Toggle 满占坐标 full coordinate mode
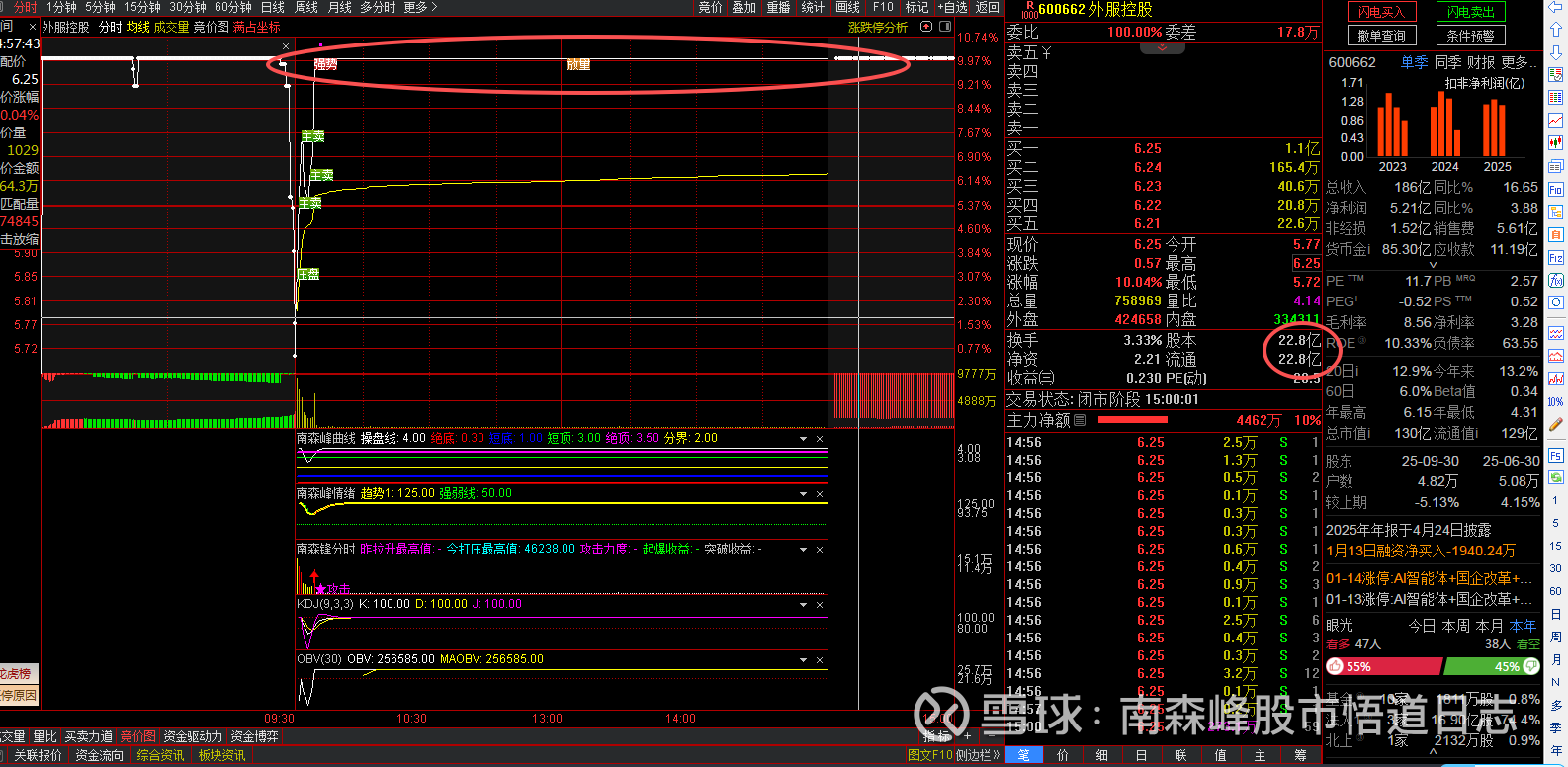This screenshot has width=1568, height=767. pyautogui.click(x=256, y=27)
